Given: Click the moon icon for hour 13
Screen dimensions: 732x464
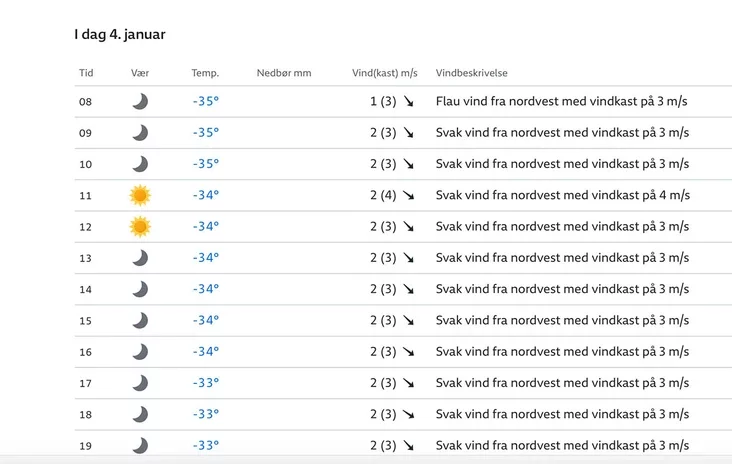Looking at the screenshot, I should [x=140, y=258].
